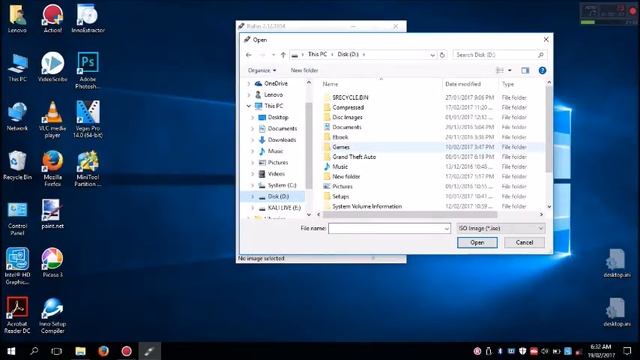
Task: Click the Open button
Action: click(x=477, y=242)
